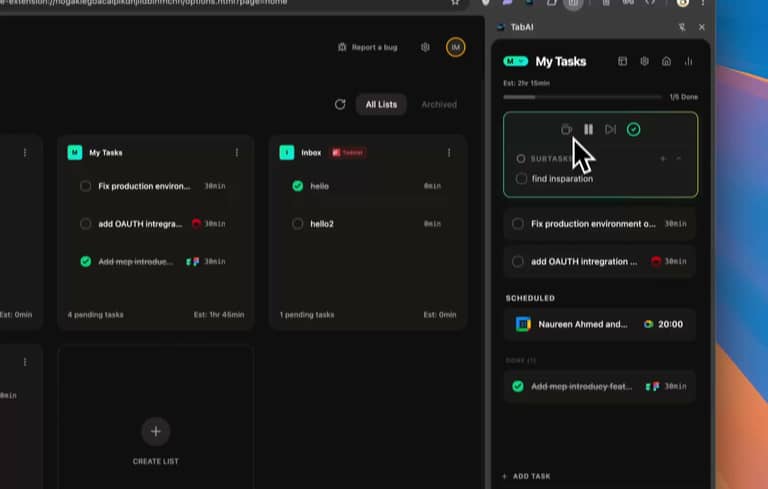Open the settings gear beside Report a bug

(x=425, y=47)
